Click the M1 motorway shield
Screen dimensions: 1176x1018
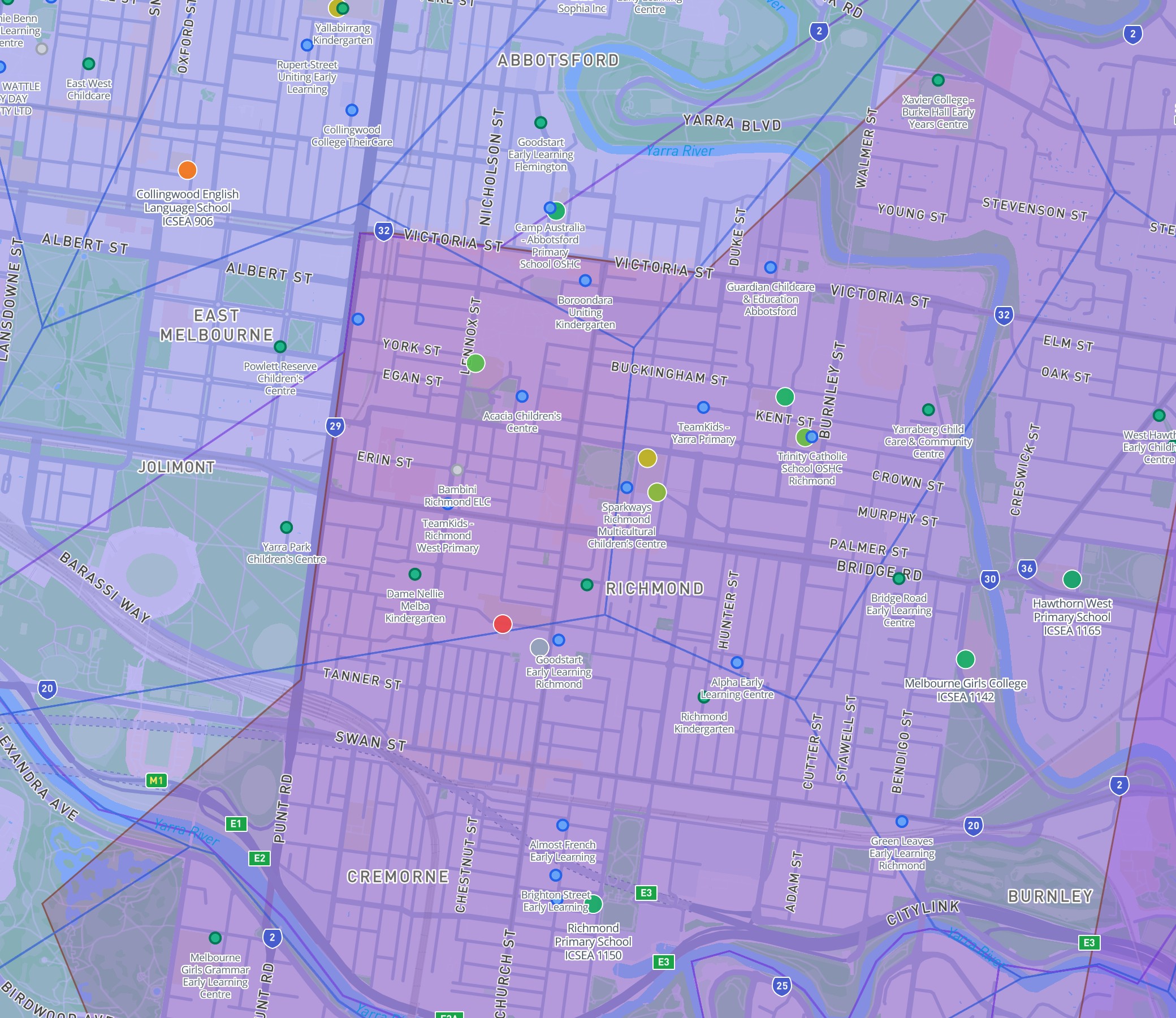[x=157, y=780]
